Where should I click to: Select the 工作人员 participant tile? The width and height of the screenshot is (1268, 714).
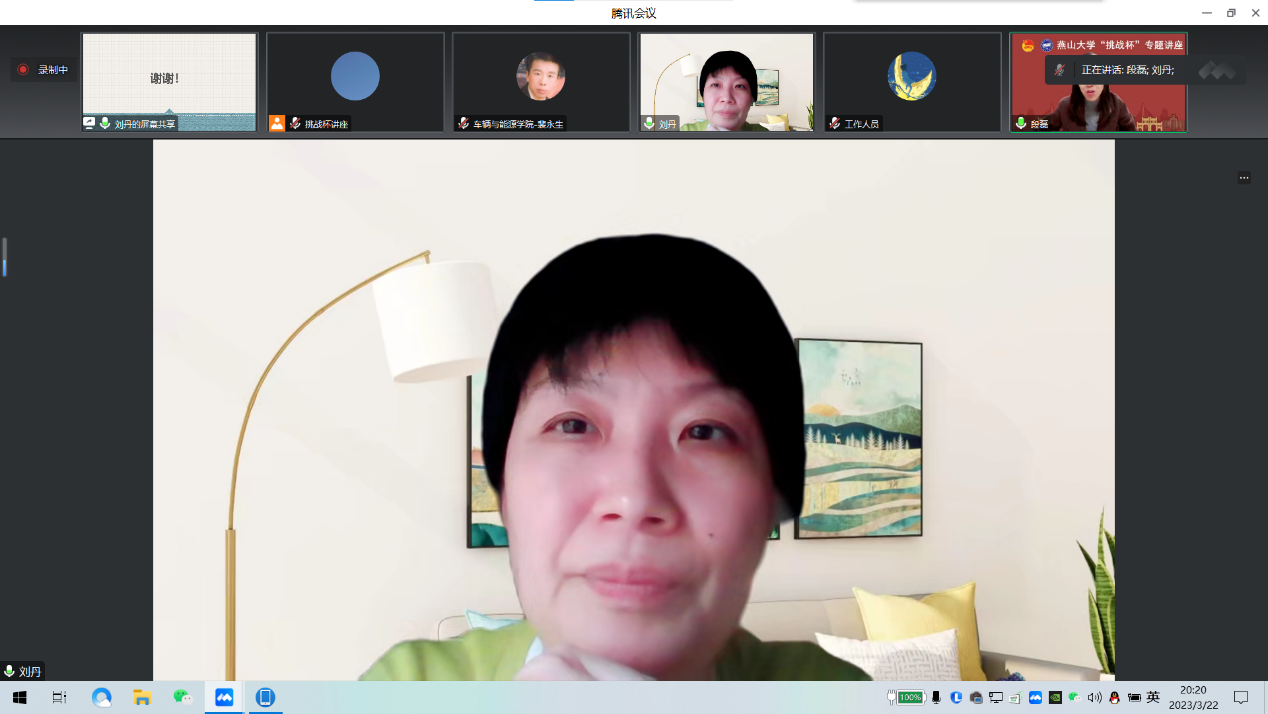(x=912, y=81)
